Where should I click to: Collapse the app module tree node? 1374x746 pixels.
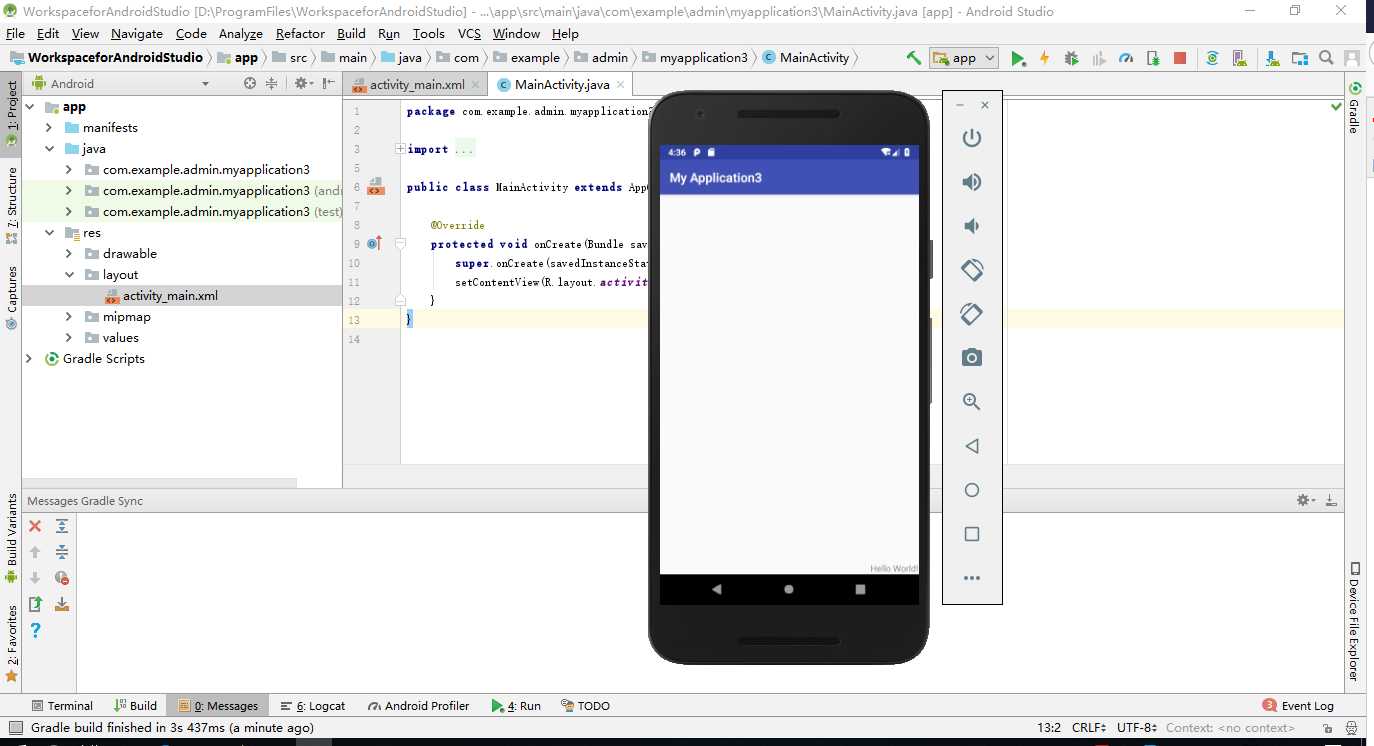(29, 107)
